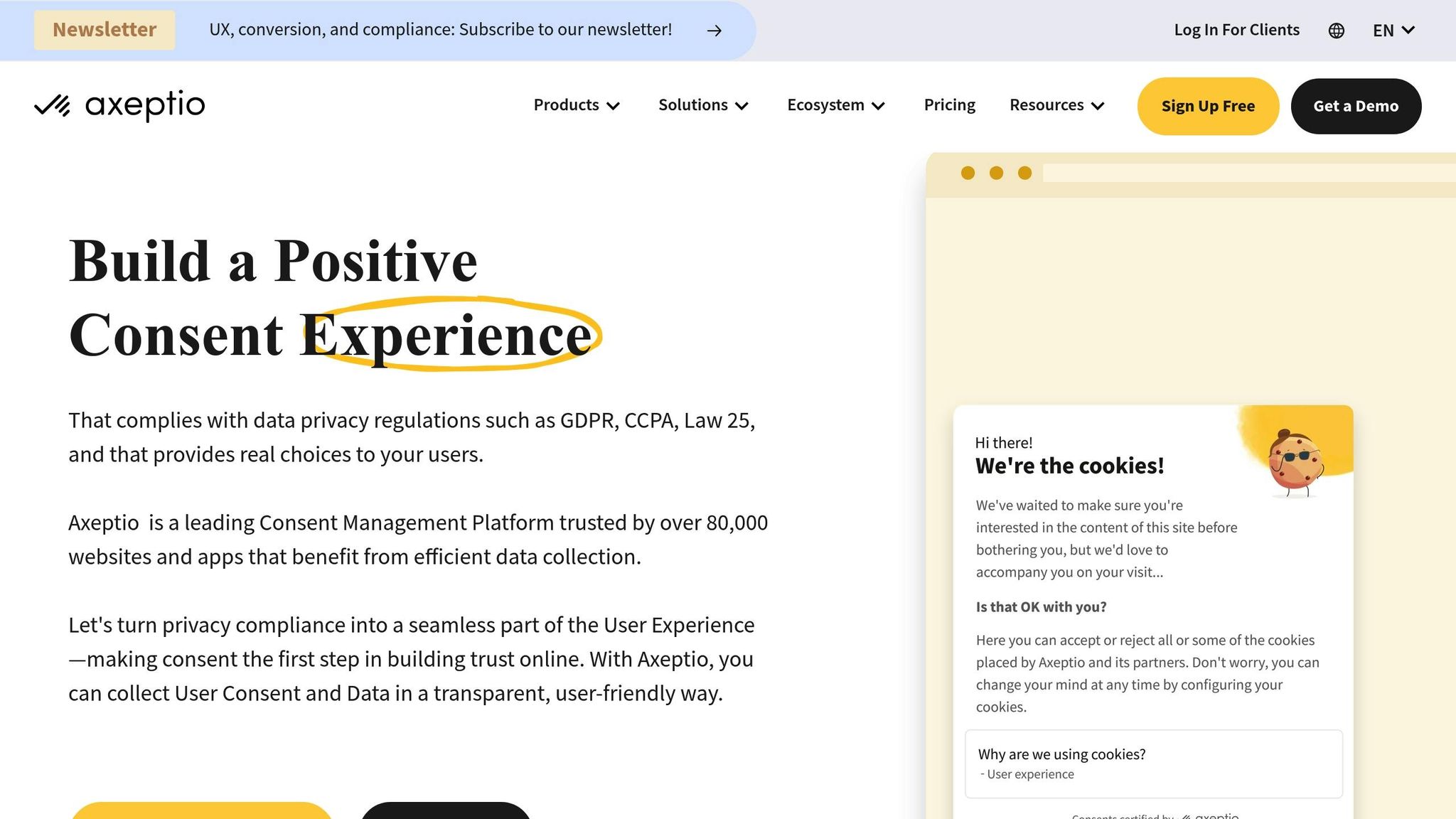Viewport: 1456px width, 819px height.
Task: Click the cookie mascot with sunglasses
Action: click(1295, 464)
